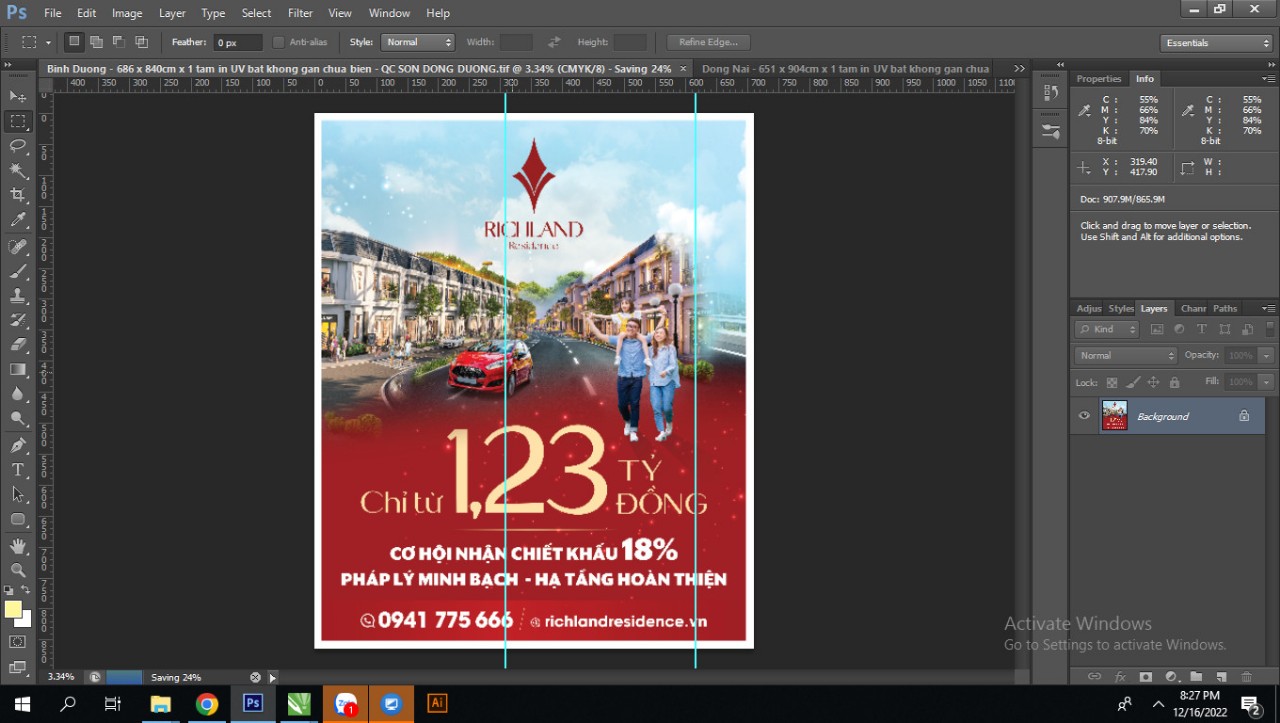
Task: Select the Zoom tool
Action: 18,571
